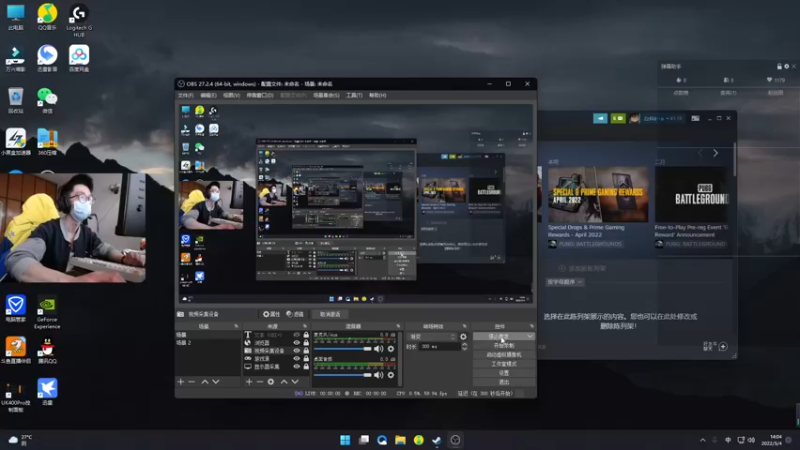Toggle visibility of the 视频采集设备 source
The height and width of the screenshot is (450, 800).
(x=296, y=351)
